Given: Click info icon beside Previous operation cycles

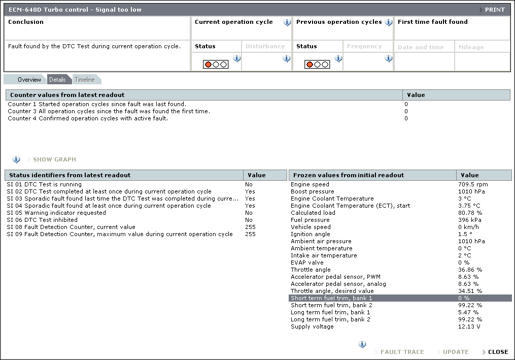Looking at the screenshot, I should [389, 23].
